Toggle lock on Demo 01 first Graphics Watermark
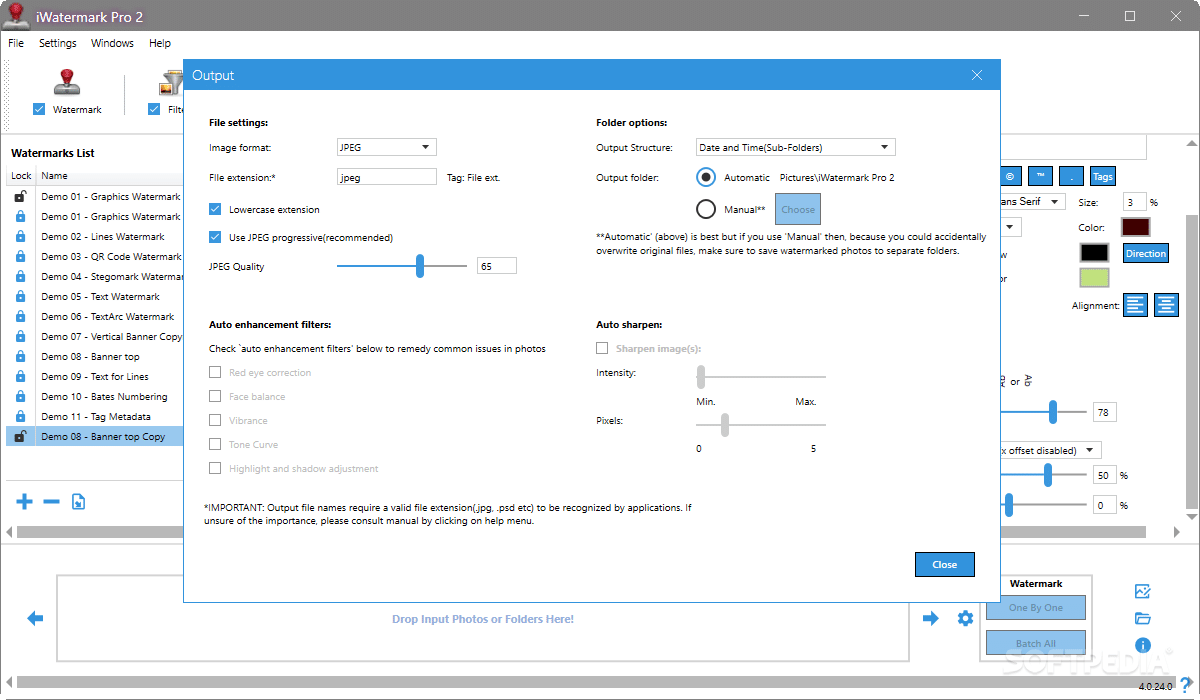The image size is (1200, 700). [20, 197]
